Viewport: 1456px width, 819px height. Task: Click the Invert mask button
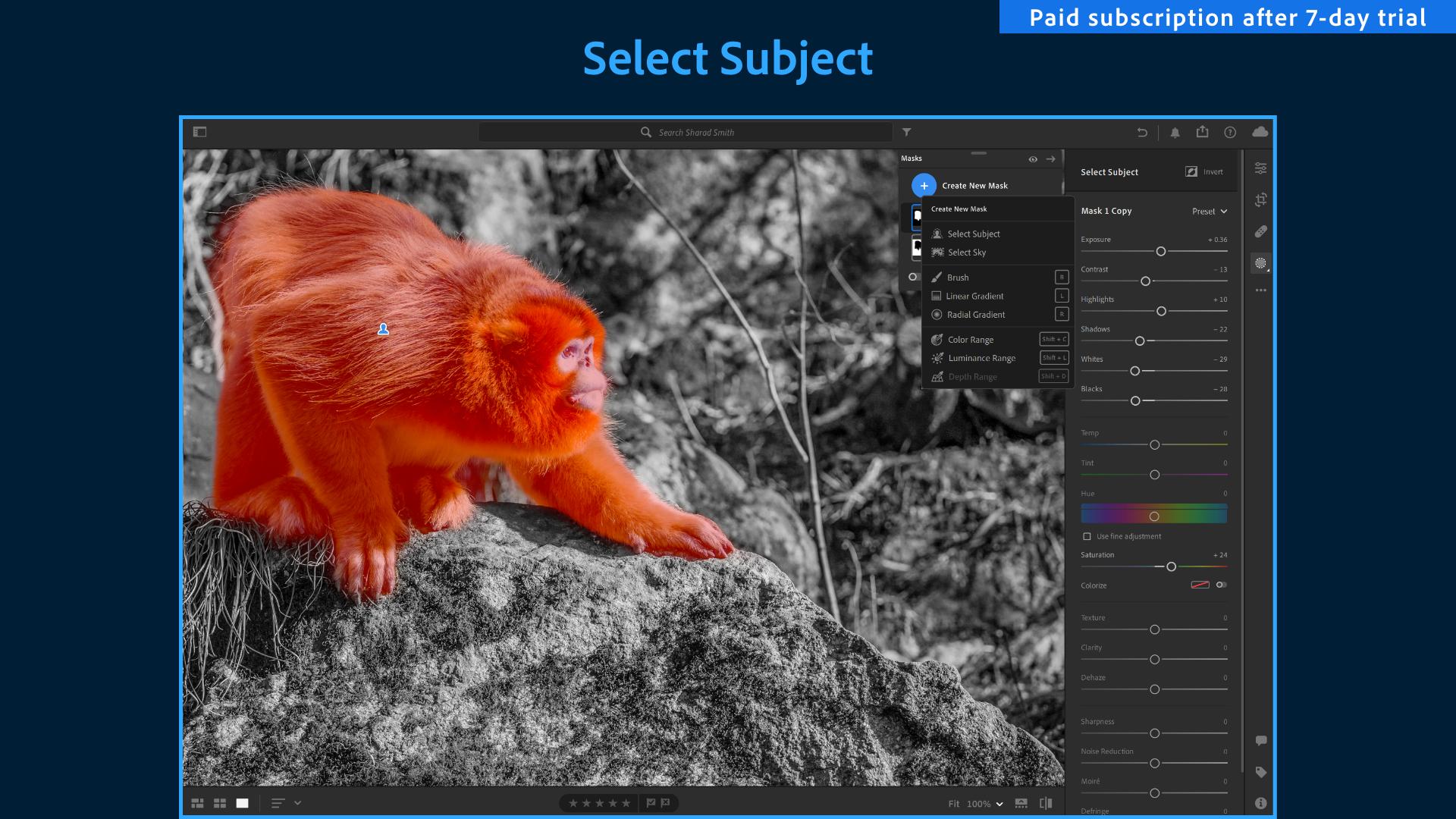pyautogui.click(x=1204, y=172)
